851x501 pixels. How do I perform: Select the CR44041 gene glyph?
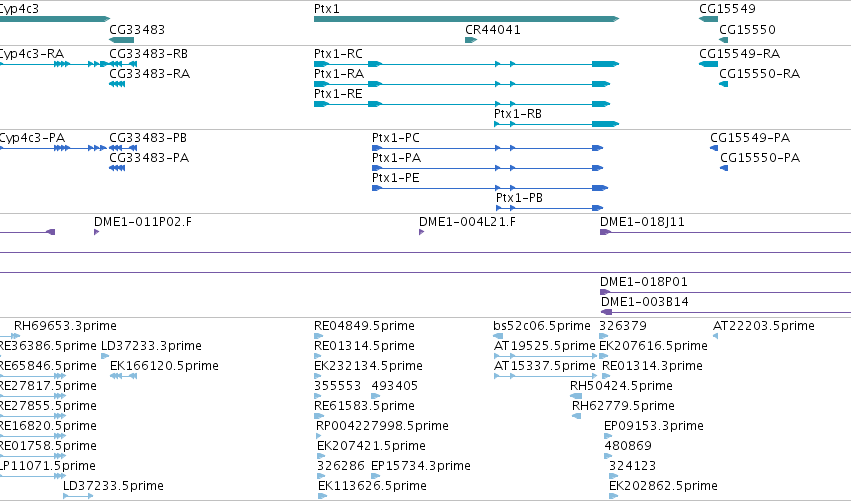471,40
